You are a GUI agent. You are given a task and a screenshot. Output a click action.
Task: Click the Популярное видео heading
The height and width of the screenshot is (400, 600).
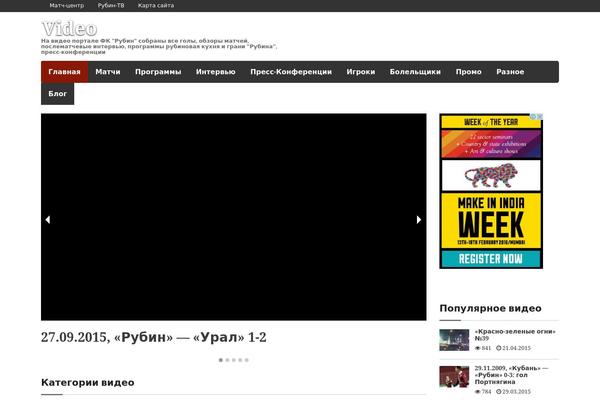[x=491, y=309]
